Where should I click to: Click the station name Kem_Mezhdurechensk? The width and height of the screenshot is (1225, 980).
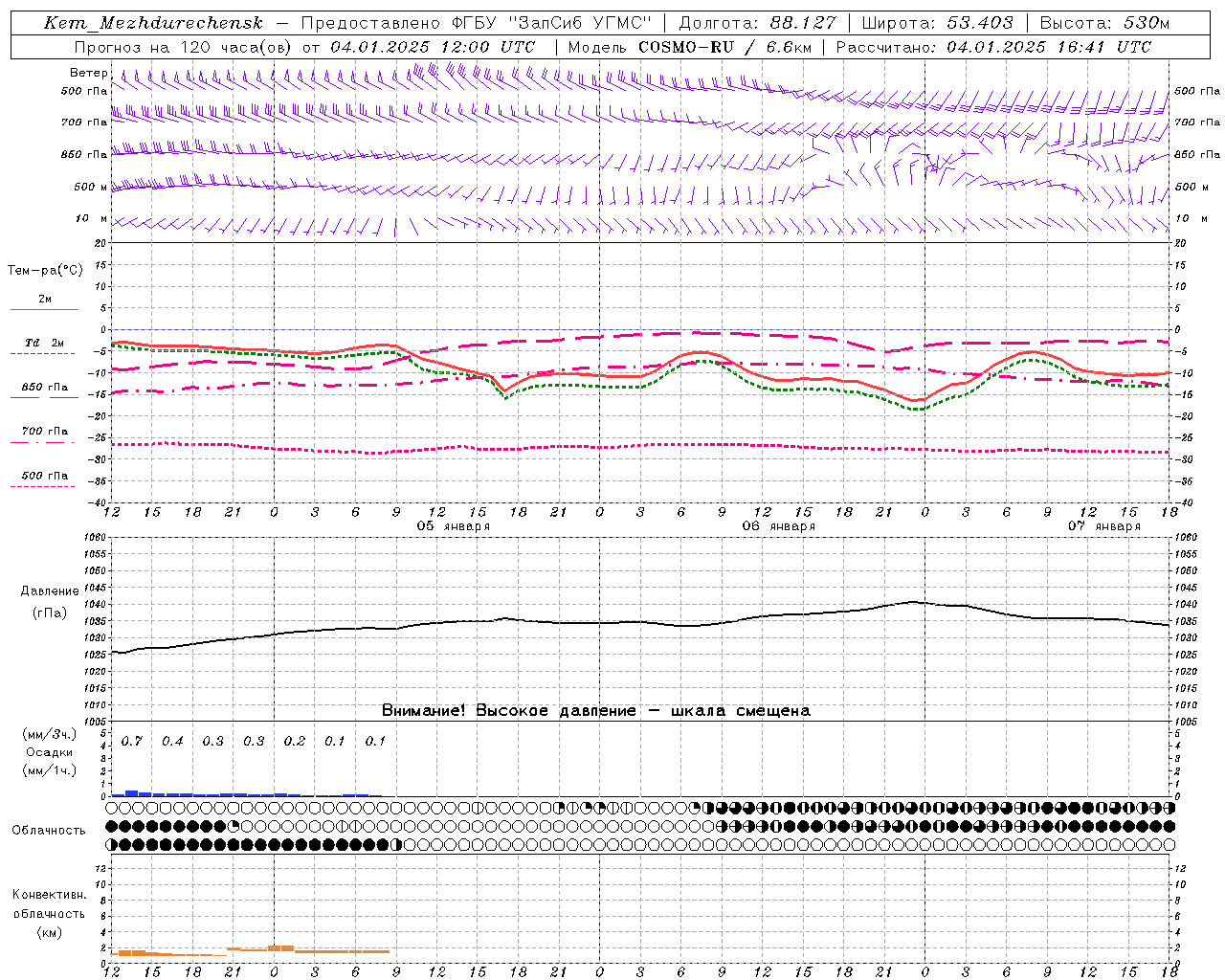(x=154, y=23)
